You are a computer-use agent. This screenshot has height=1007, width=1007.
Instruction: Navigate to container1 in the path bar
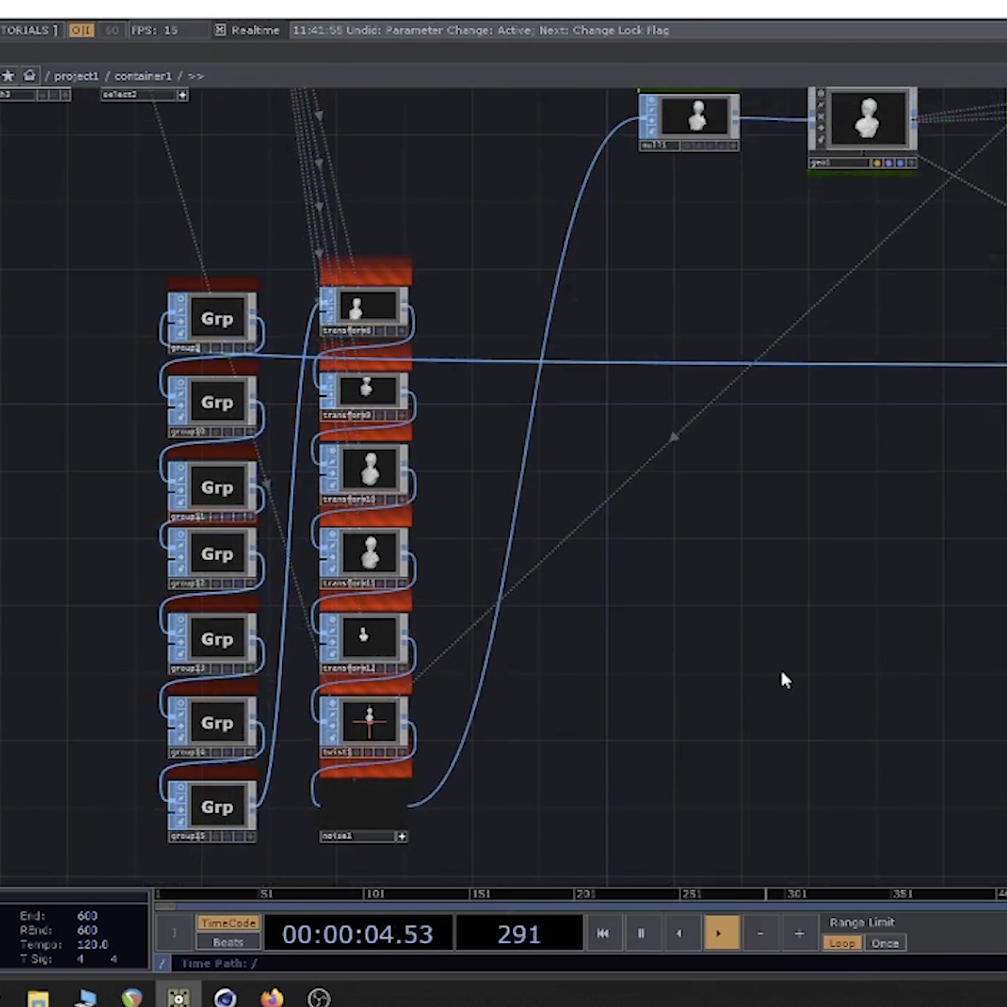tap(143, 76)
